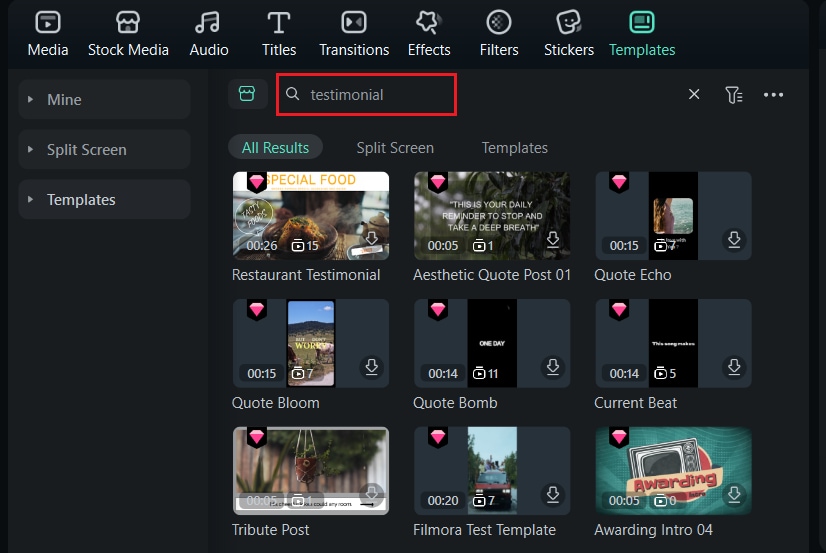Open the Media tab icon

[x=48, y=23]
